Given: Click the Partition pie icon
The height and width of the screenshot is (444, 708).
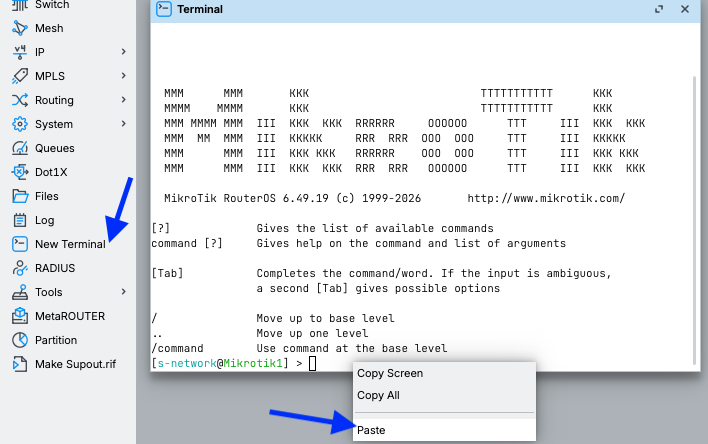Looking at the screenshot, I should (20, 340).
